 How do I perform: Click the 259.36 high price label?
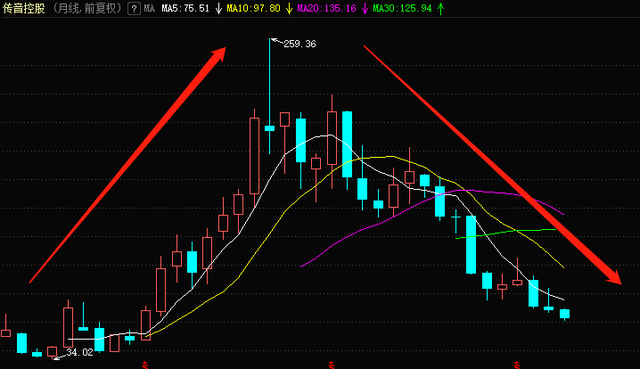300,44
